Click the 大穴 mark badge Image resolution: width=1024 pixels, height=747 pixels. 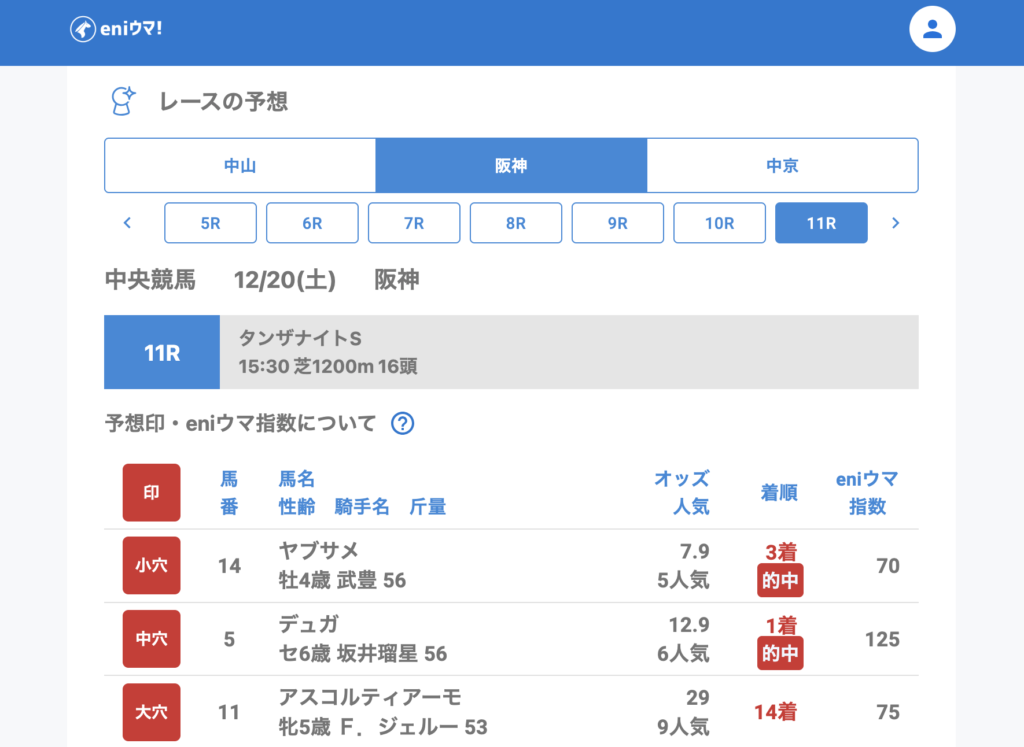(151, 712)
